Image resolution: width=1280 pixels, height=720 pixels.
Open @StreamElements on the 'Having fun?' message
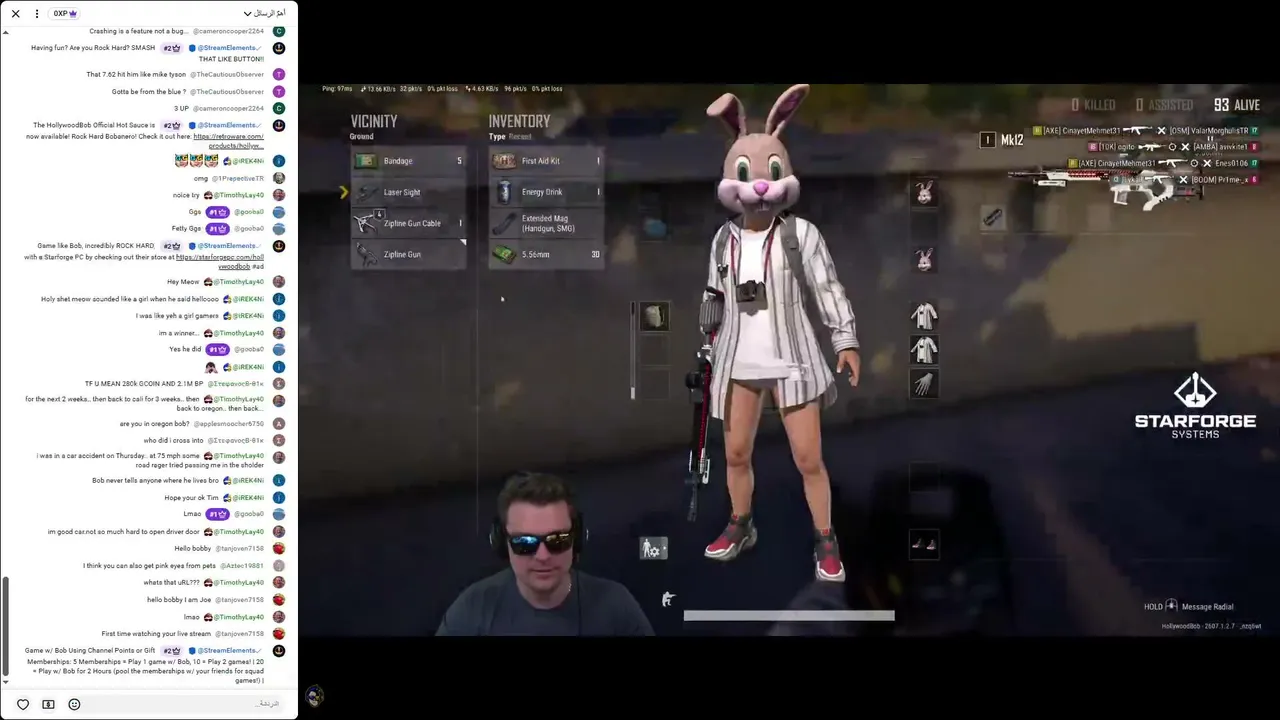tap(229, 48)
